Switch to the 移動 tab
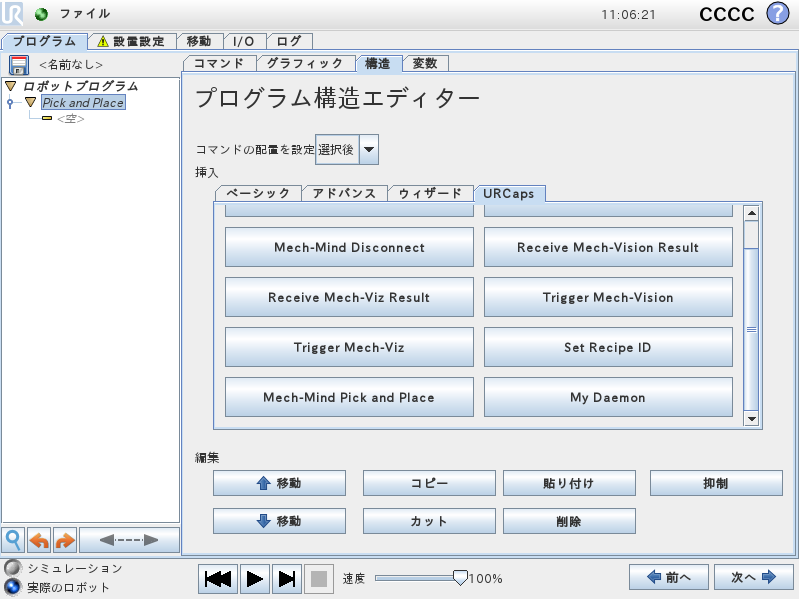Image resolution: width=799 pixels, height=599 pixels. (x=199, y=41)
